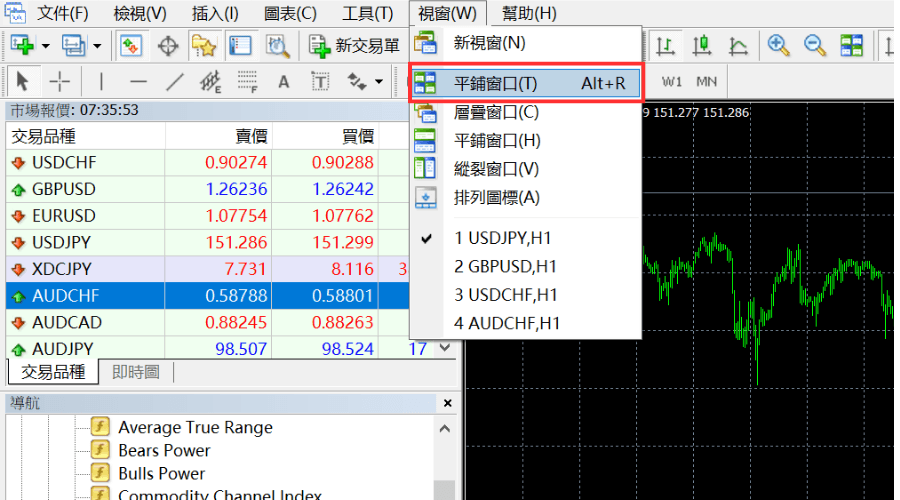The width and height of the screenshot is (900, 500).
Task: Open dropdown arrow next to profiles icon
Action: [x=97, y=46]
